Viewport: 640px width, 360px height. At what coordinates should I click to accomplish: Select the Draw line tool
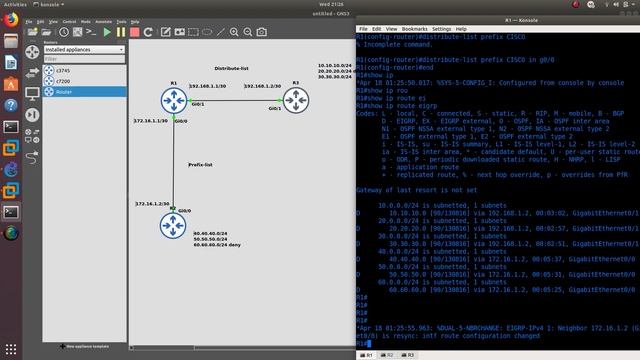pos(221,32)
